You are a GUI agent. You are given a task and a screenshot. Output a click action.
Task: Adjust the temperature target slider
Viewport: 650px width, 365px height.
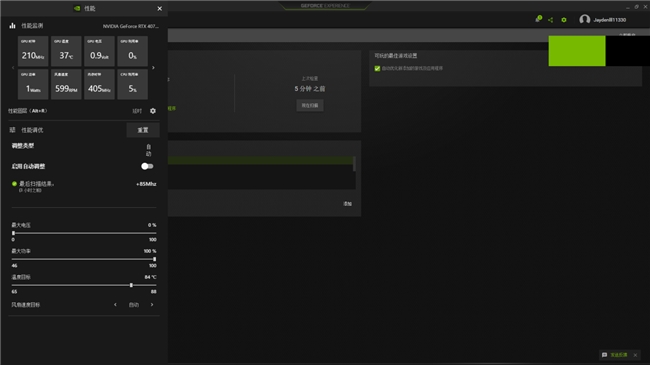click(84, 285)
